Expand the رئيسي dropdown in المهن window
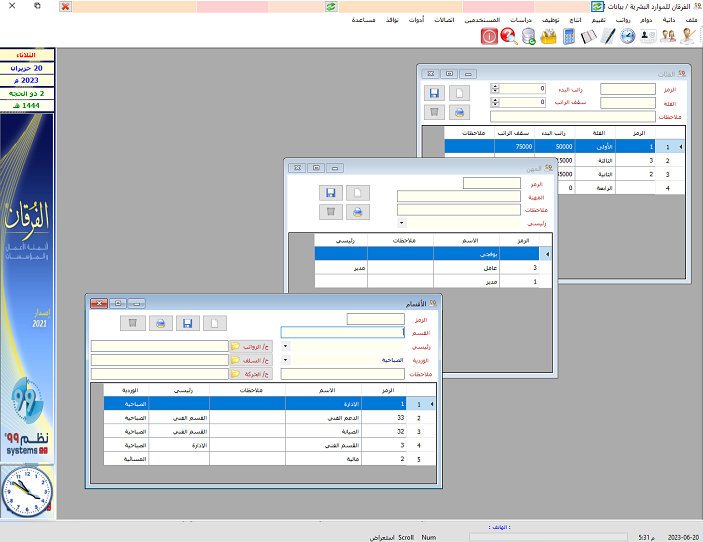This screenshot has height=542, width=703. coord(401,223)
